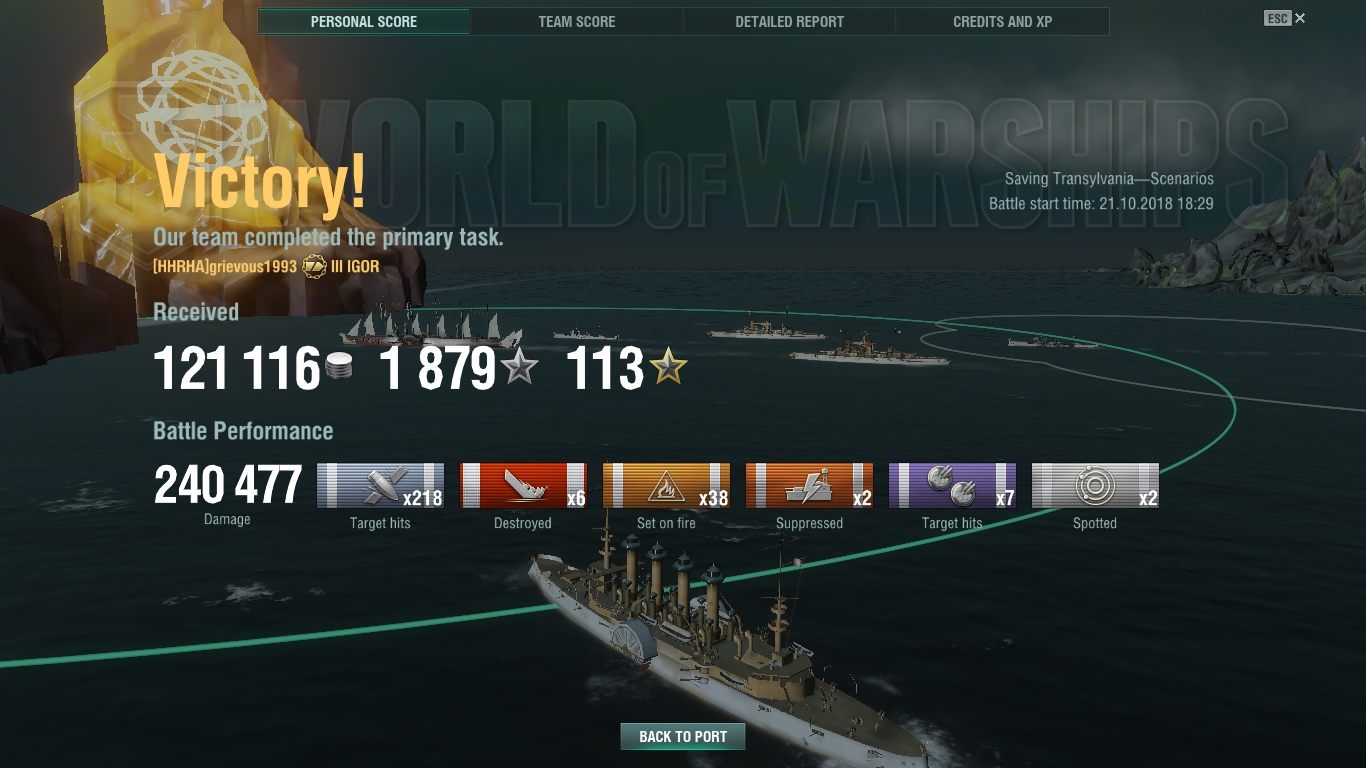Click the player name grievous1993
The height and width of the screenshot is (768, 1366).
(x=253, y=267)
